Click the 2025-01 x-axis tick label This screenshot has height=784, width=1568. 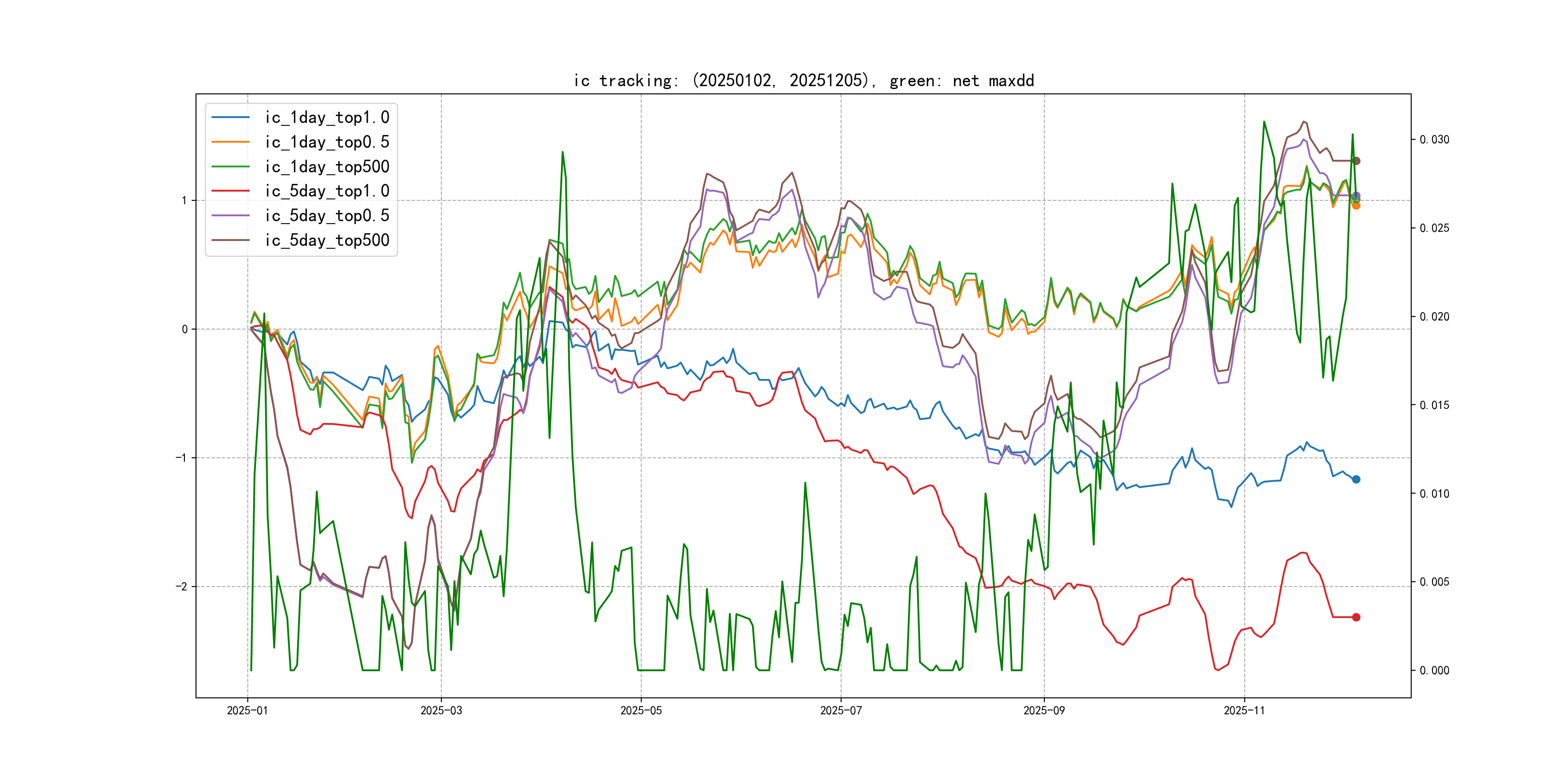click(x=247, y=710)
